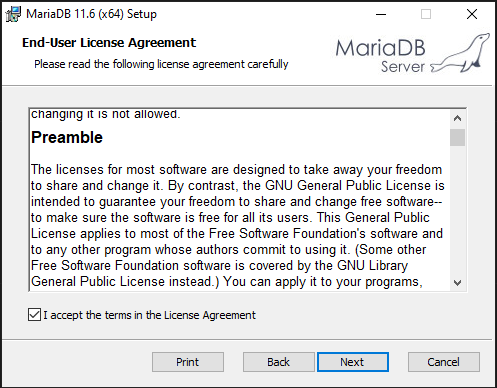The width and height of the screenshot is (497, 388).
Task: Uncheck the accept license terms checkbox
Action: [x=35, y=315]
